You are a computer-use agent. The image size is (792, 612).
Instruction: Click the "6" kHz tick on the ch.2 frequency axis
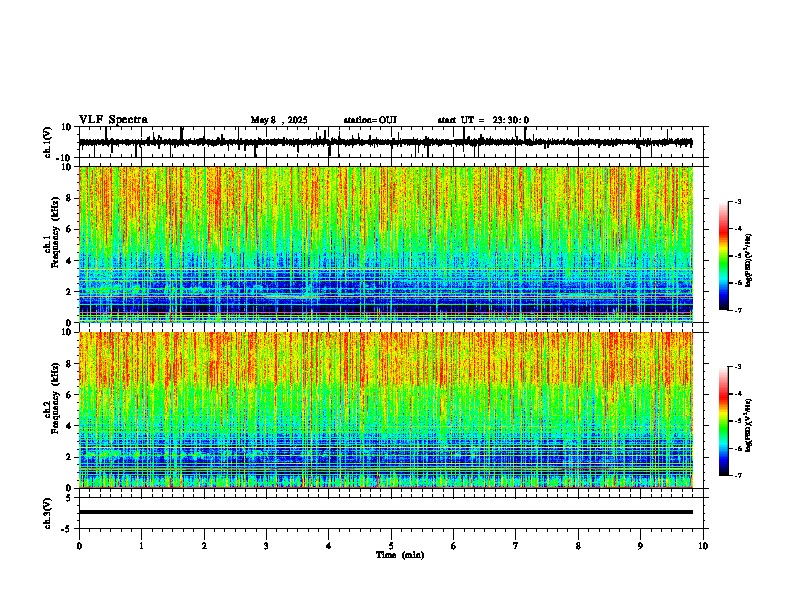[x=69, y=395]
